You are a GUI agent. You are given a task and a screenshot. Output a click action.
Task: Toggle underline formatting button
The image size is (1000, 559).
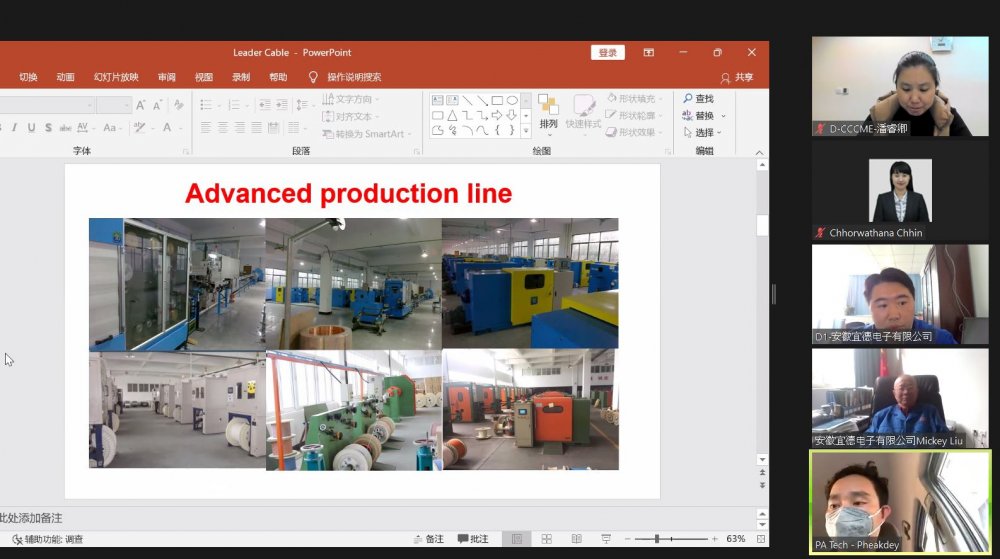pyautogui.click(x=32, y=128)
